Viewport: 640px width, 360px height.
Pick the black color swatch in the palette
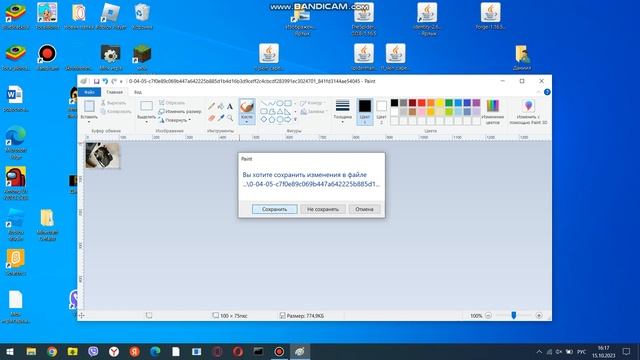coord(394,102)
